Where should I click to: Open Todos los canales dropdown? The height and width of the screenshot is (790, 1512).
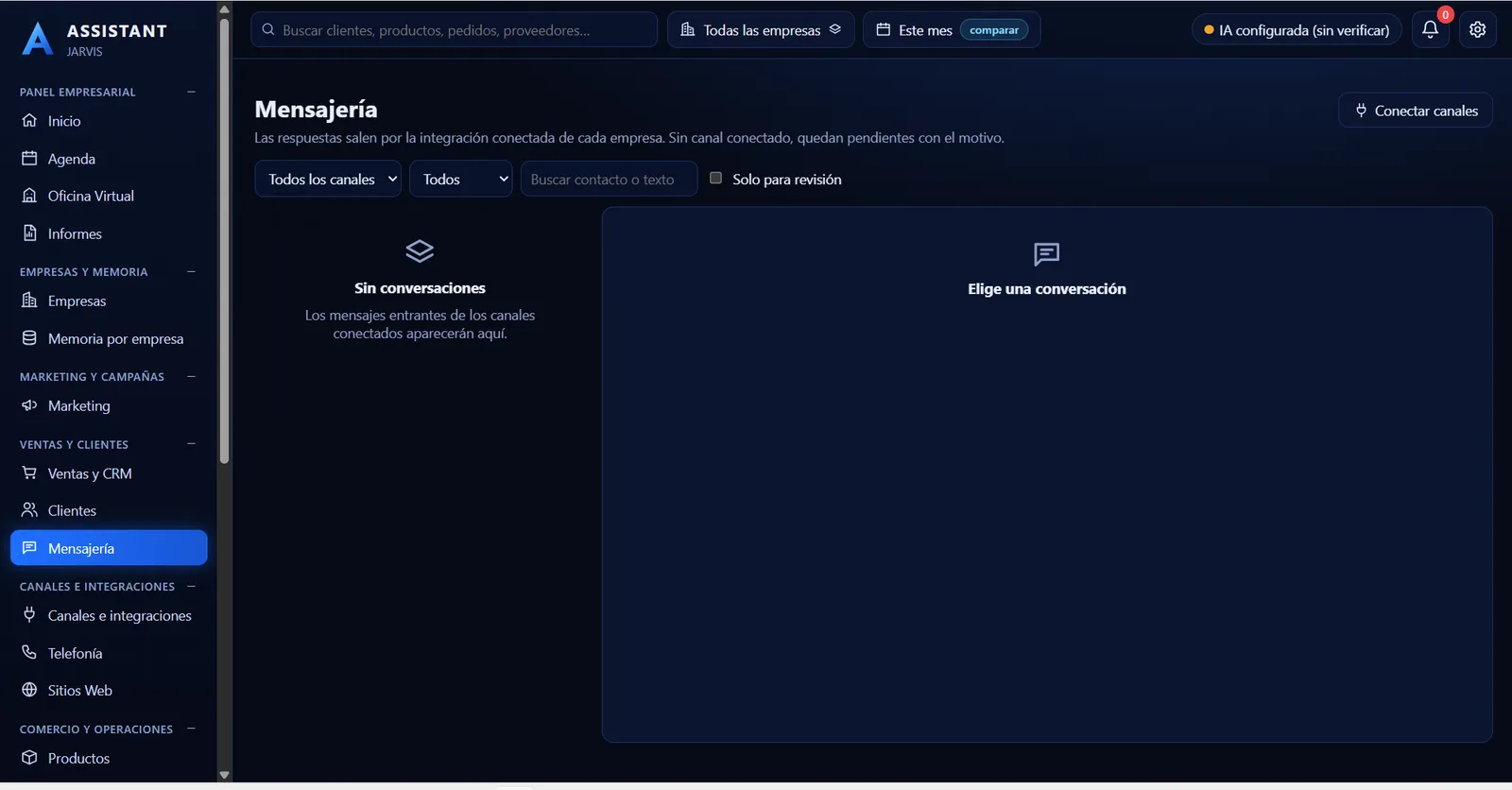(328, 179)
